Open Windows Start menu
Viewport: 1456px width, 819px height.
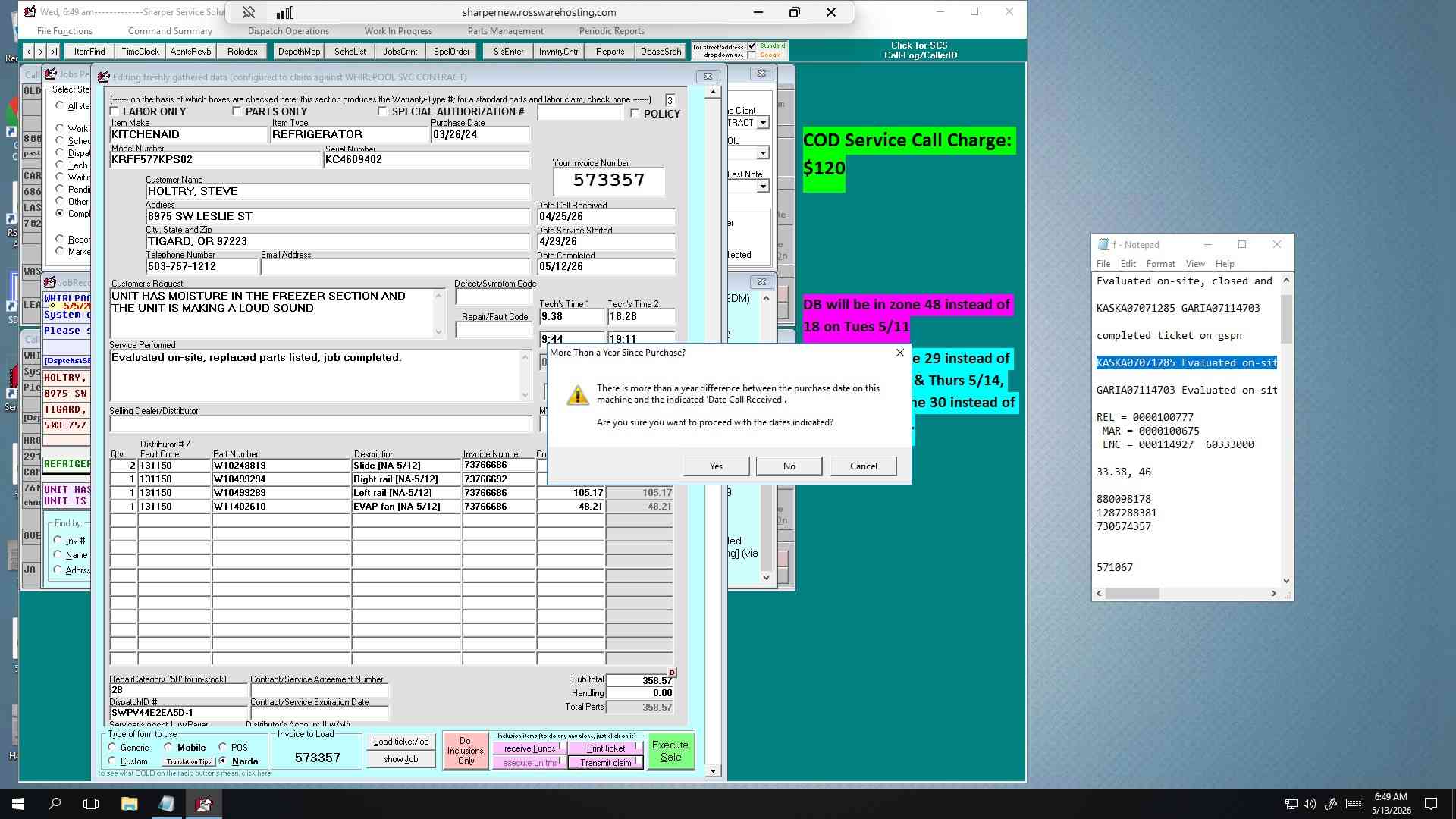18,804
